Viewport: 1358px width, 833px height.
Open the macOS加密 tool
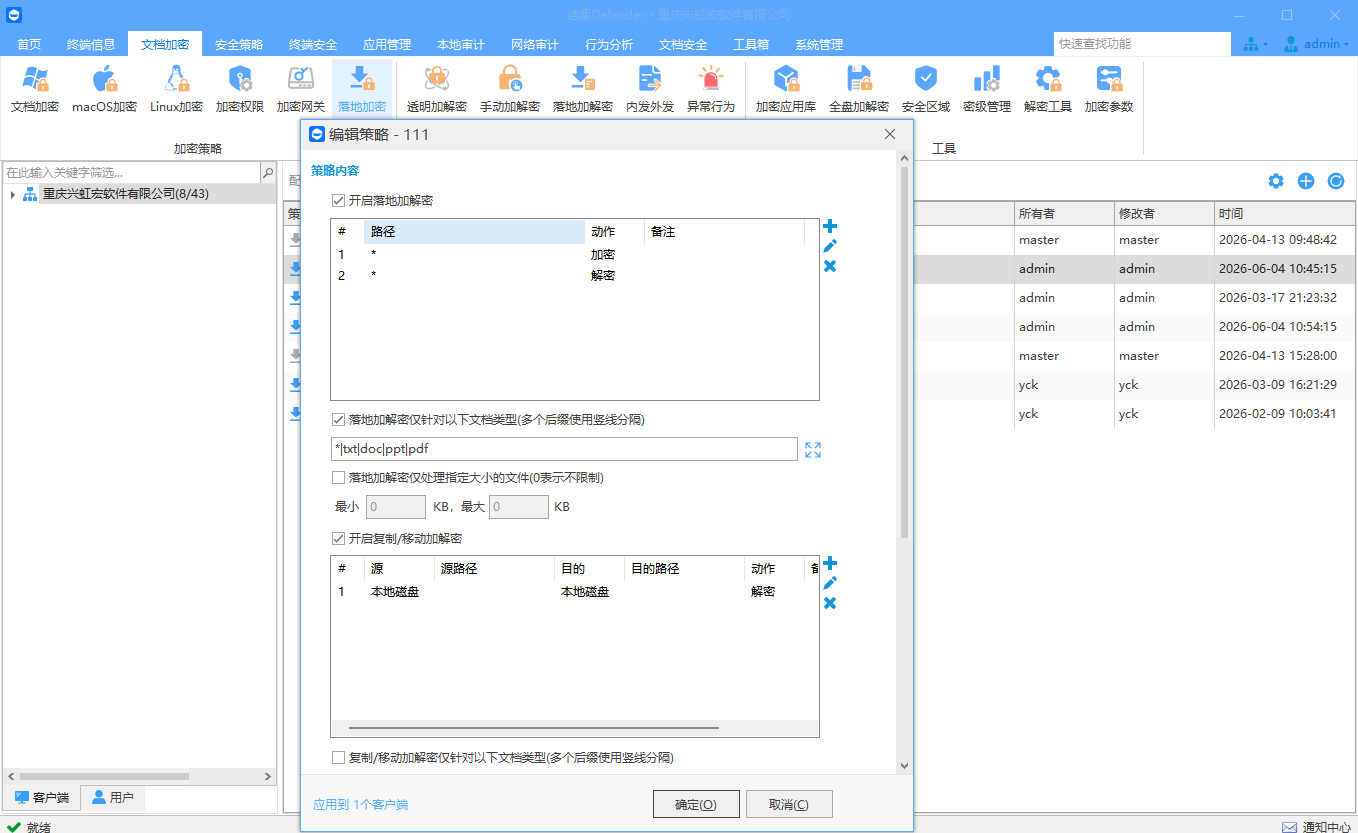(104, 89)
